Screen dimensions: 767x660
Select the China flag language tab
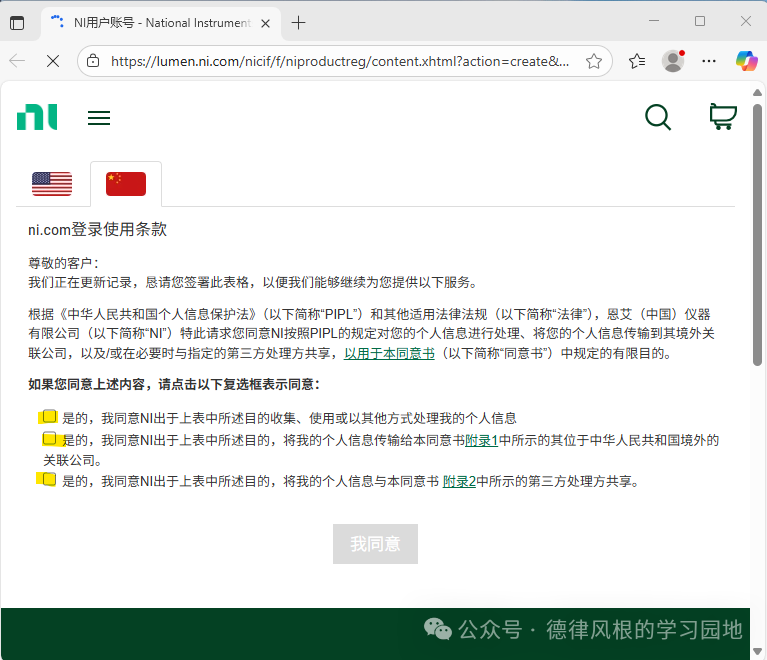[126, 184]
